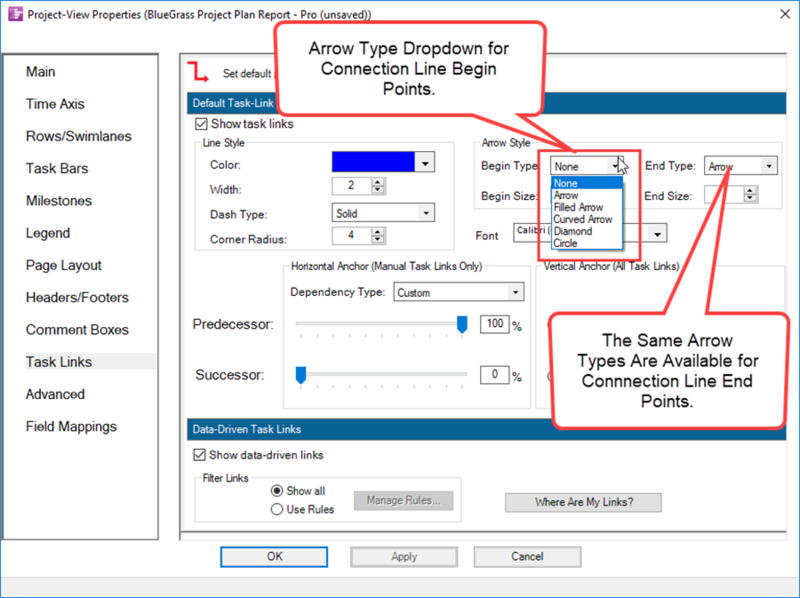This screenshot has height=598, width=800.
Task: Switch to the Page Layout tab
Action: click(64, 265)
